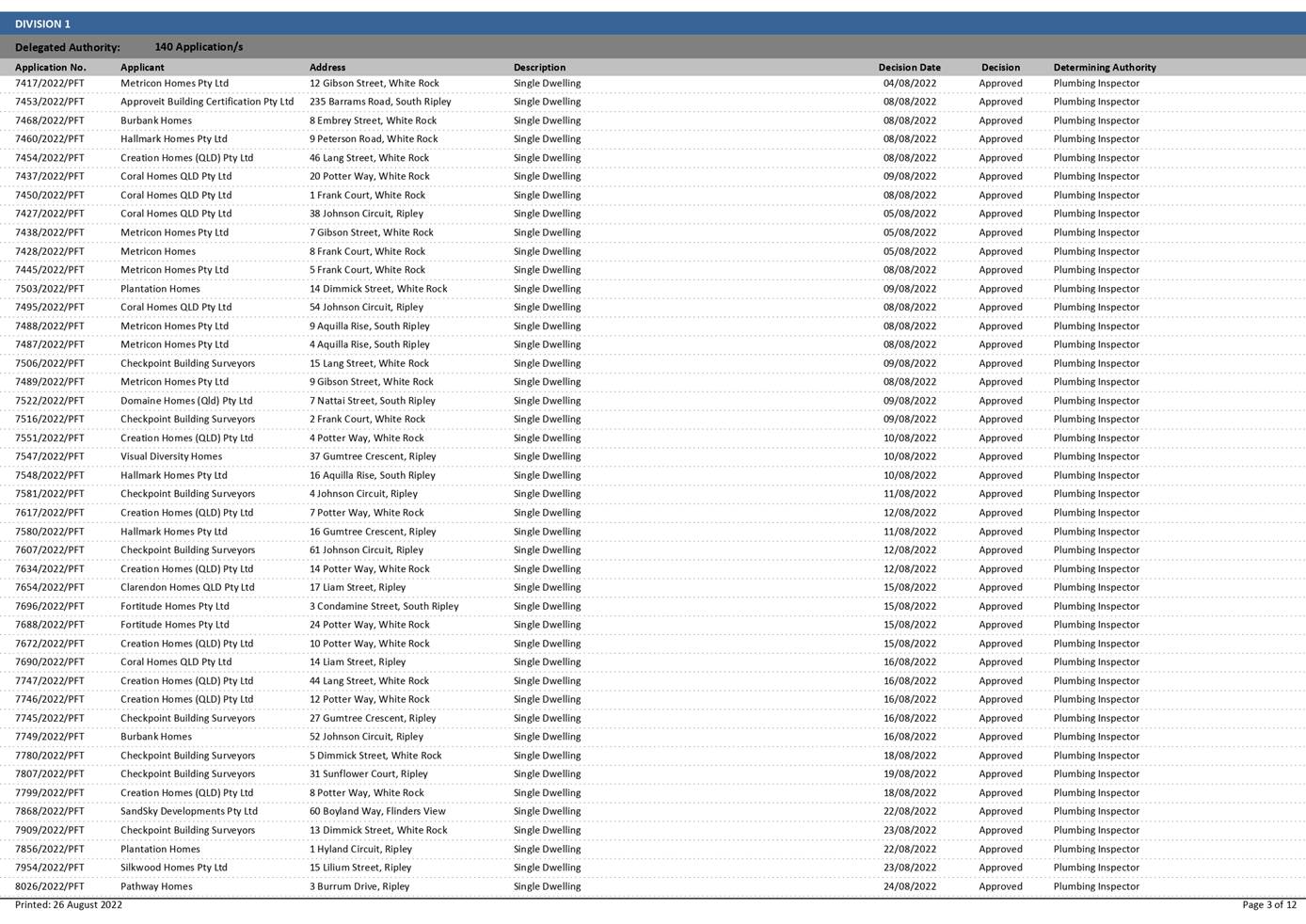1306x924 pixels.
Task: Click address '13 Dimmick Street, White Rock'
Action: pos(378,830)
